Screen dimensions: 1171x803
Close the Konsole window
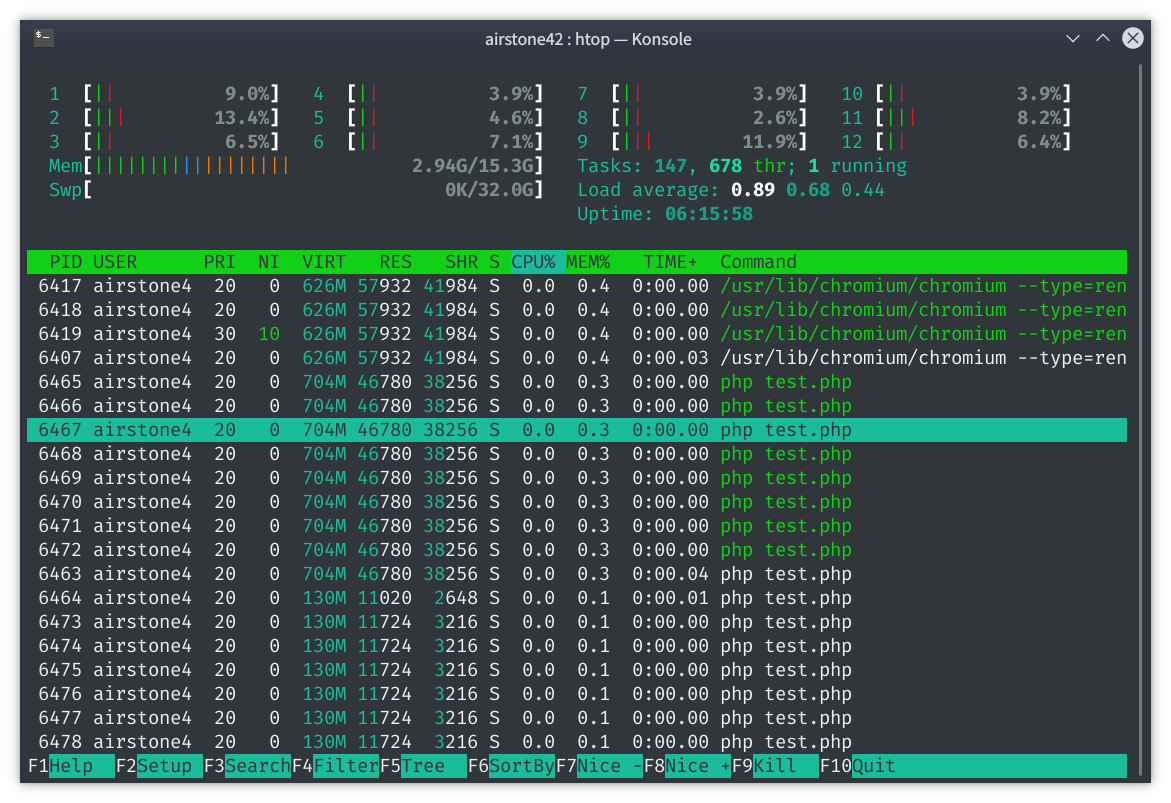tap(1132, 38)
